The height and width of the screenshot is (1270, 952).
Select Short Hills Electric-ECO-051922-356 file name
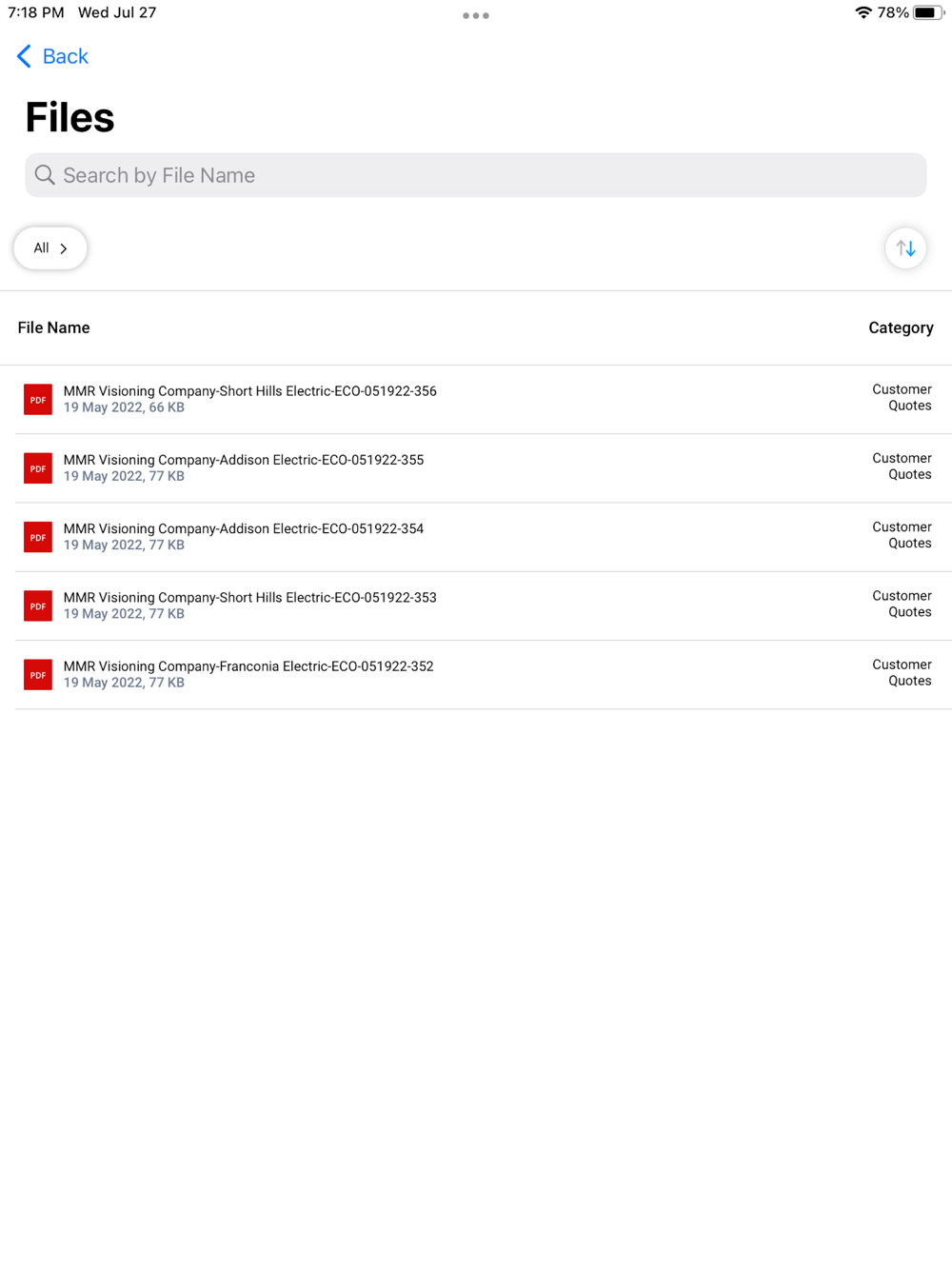point(250,391)
